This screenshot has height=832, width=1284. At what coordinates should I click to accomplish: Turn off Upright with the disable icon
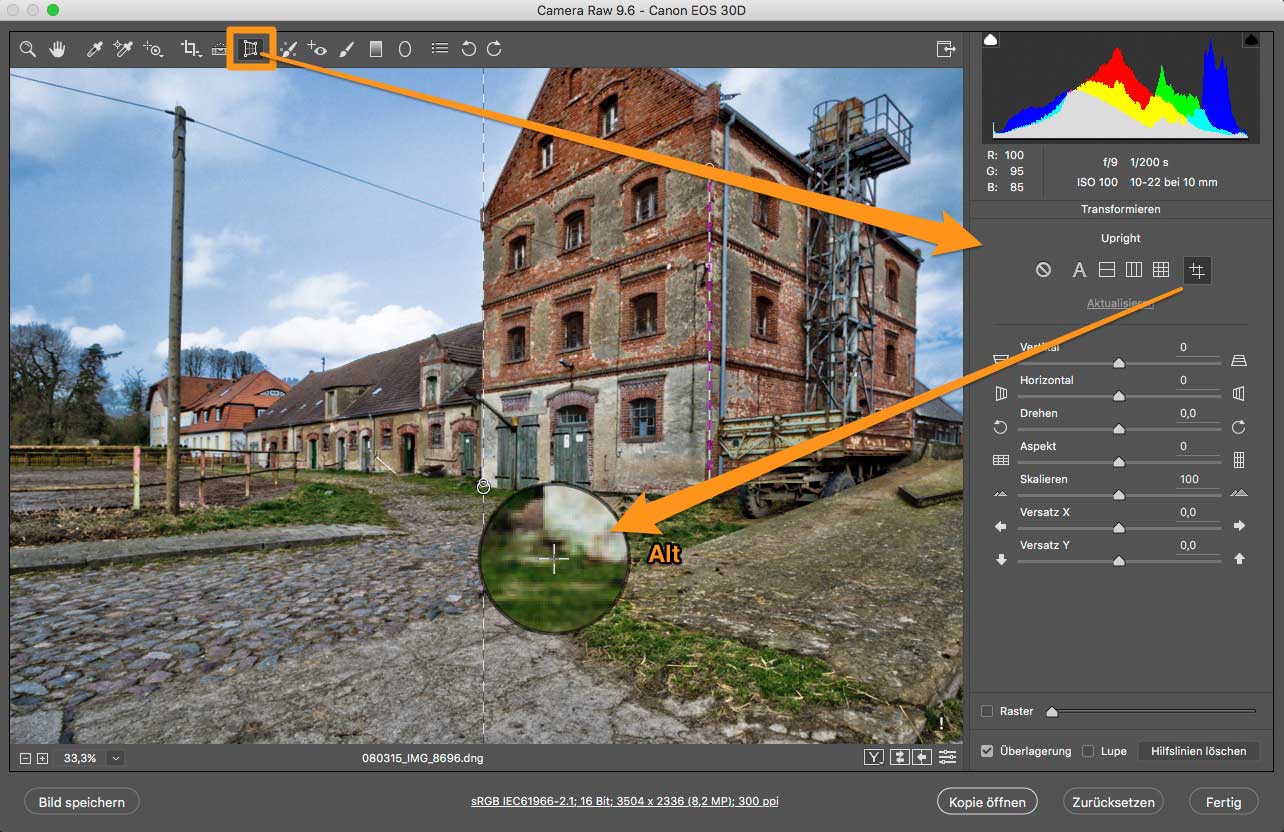[x=1044, y=270]
